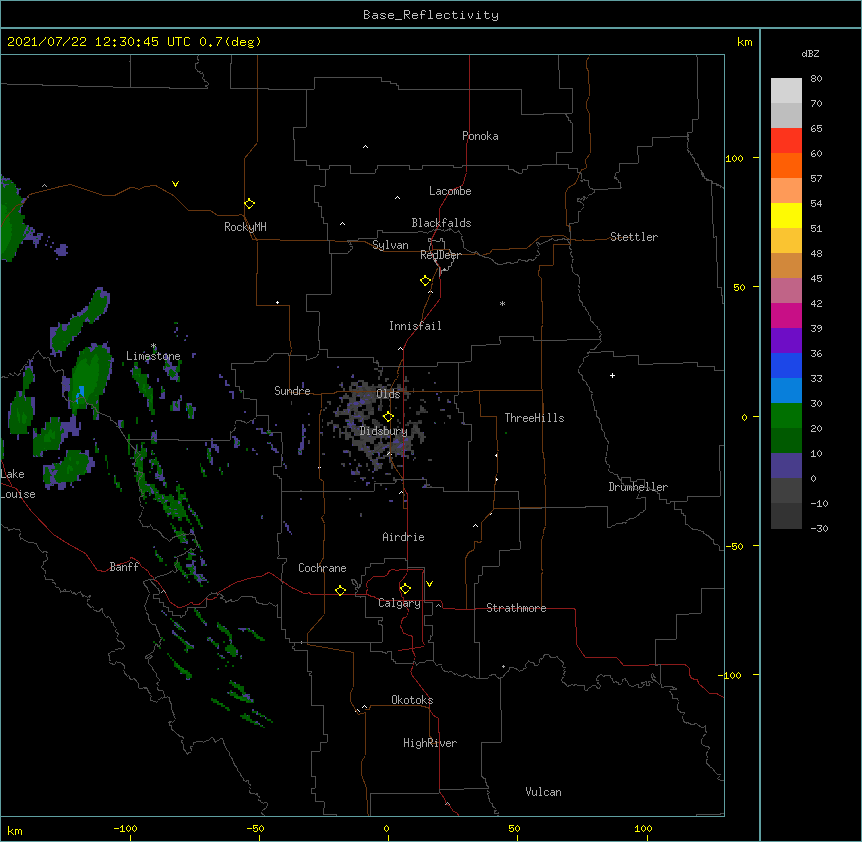This screenshot has height=842, width=862.
Task: Click the yellow V marker northwest of RockyMH
Action: point(175,184)
